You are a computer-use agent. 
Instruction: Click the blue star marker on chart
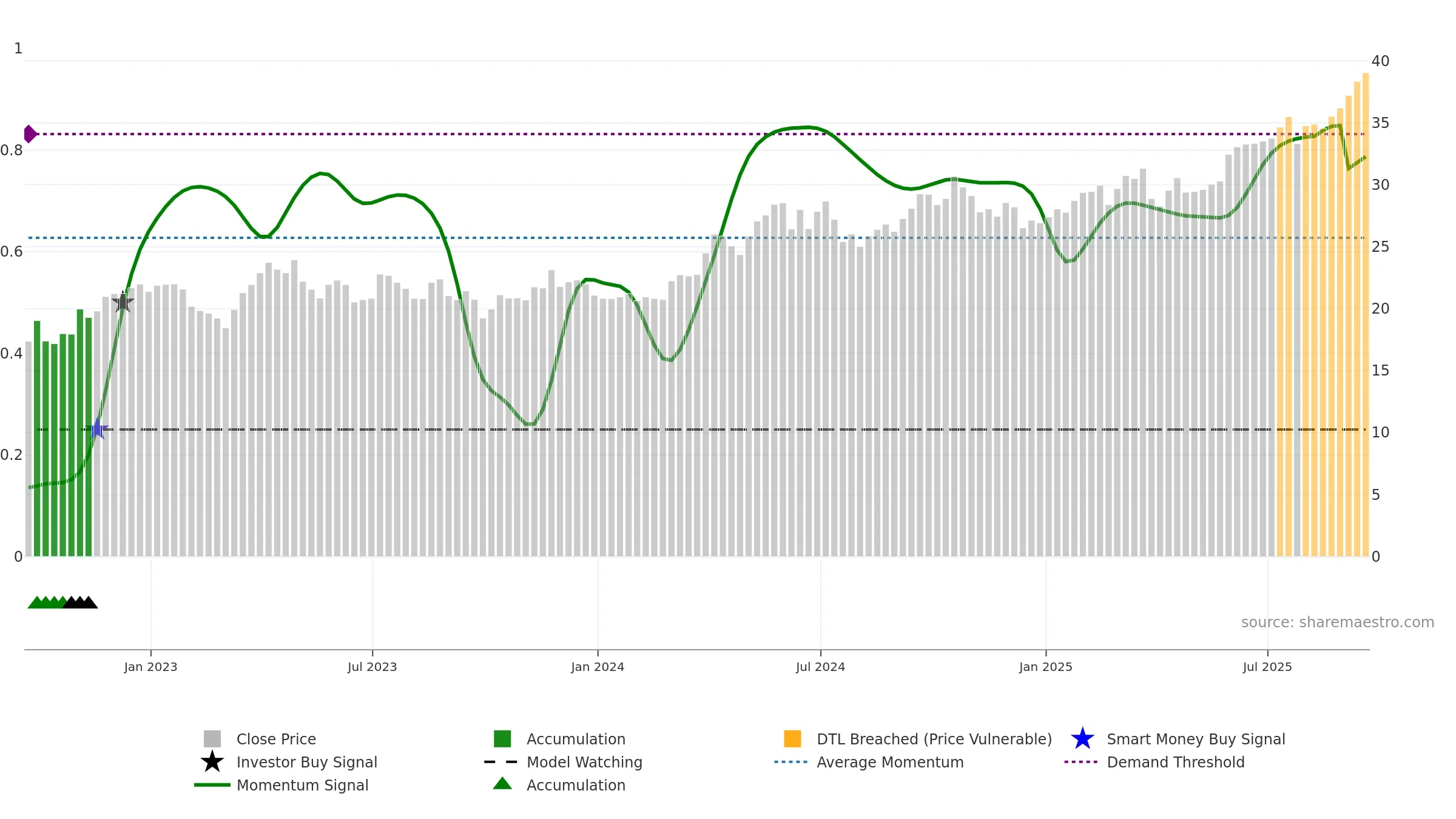click(x=98, y=429)
